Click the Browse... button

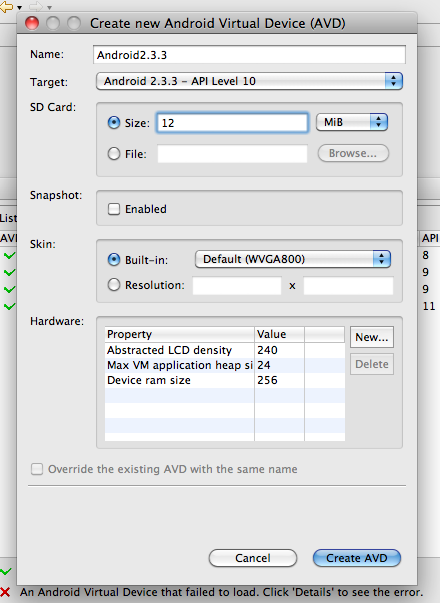pyautogui.click(x=353, y=153)
